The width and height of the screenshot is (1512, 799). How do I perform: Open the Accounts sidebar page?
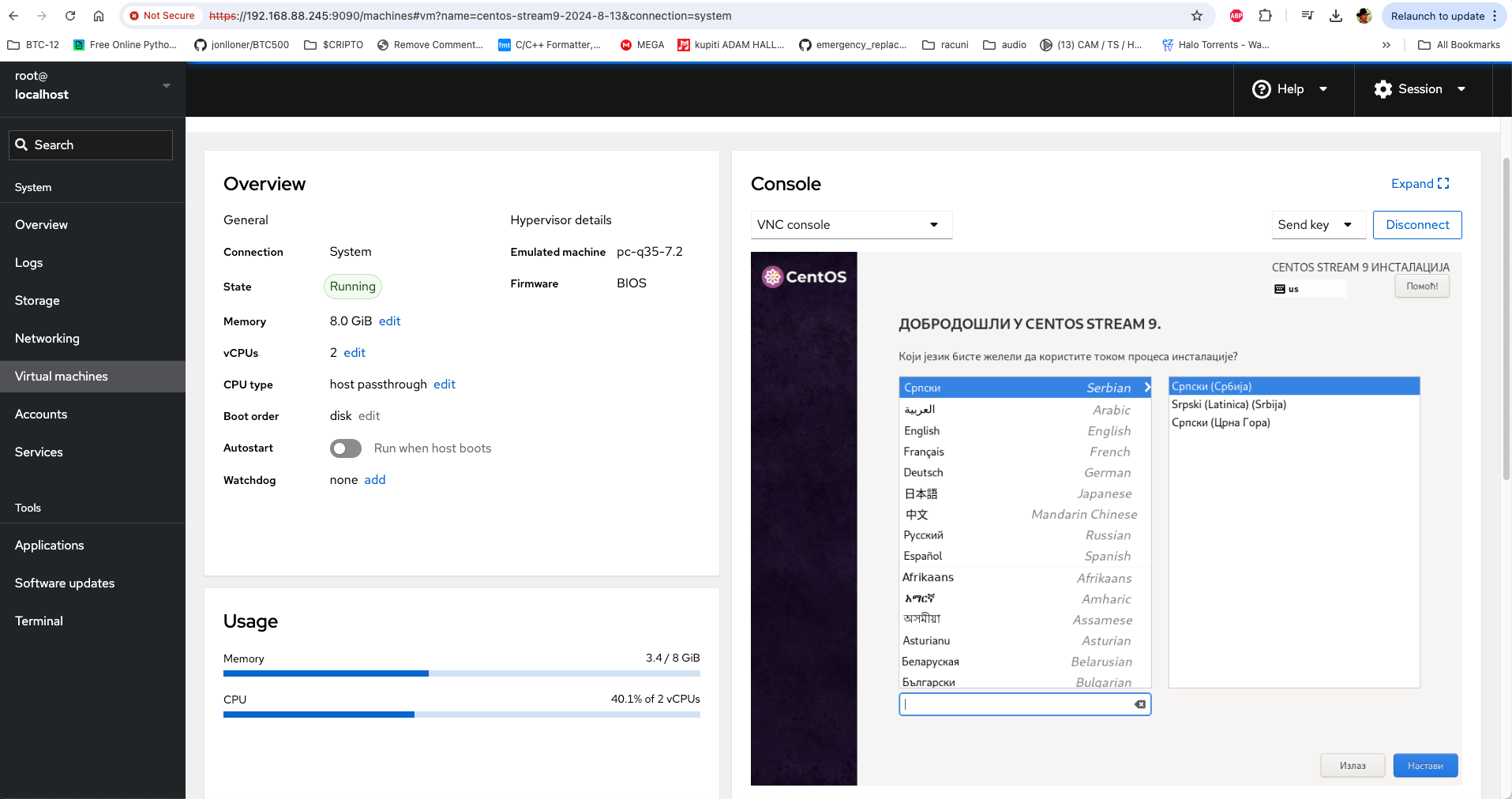(92, 415)
